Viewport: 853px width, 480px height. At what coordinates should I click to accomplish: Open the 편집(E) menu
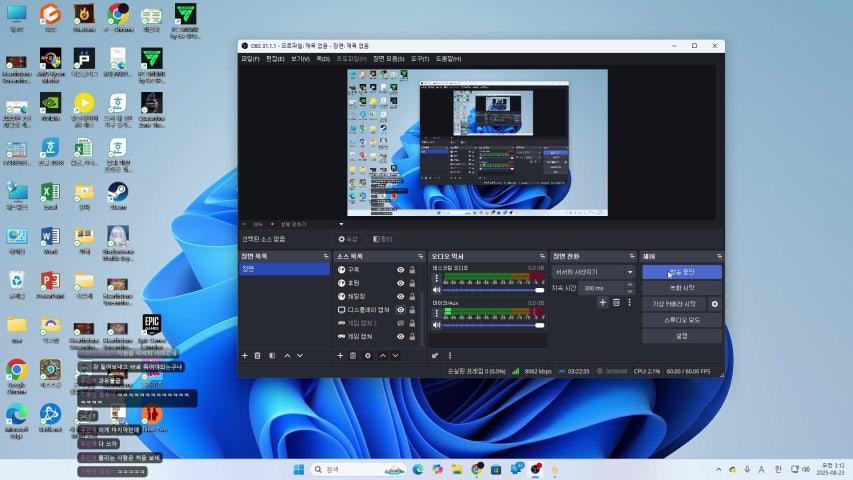click(x=275, y=59)
